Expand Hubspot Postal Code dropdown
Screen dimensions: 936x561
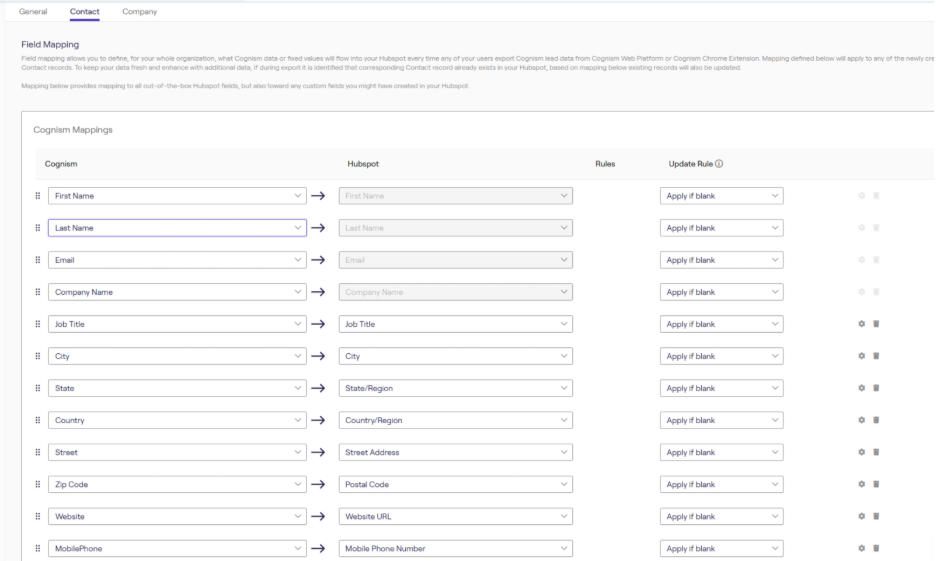(456, 484)
